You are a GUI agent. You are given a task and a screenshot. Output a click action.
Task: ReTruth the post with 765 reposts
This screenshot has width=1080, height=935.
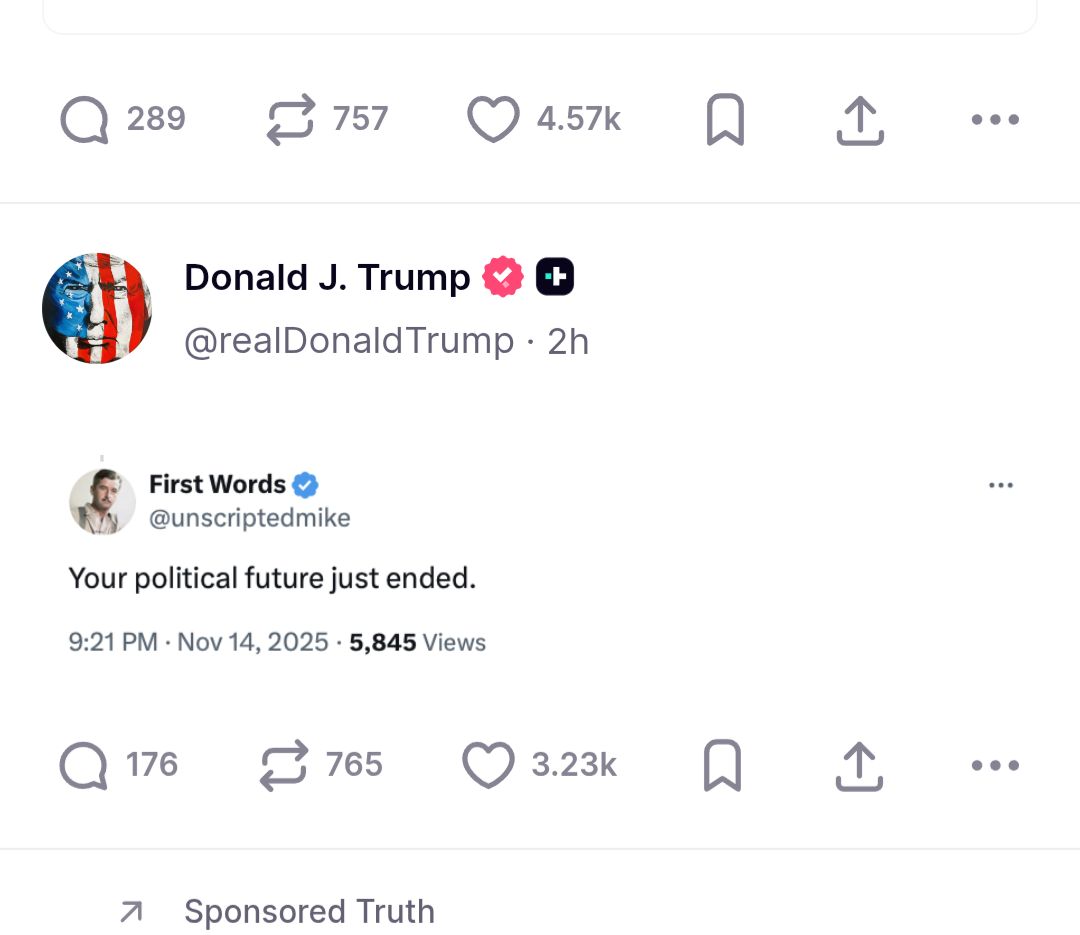pos(285,766)
